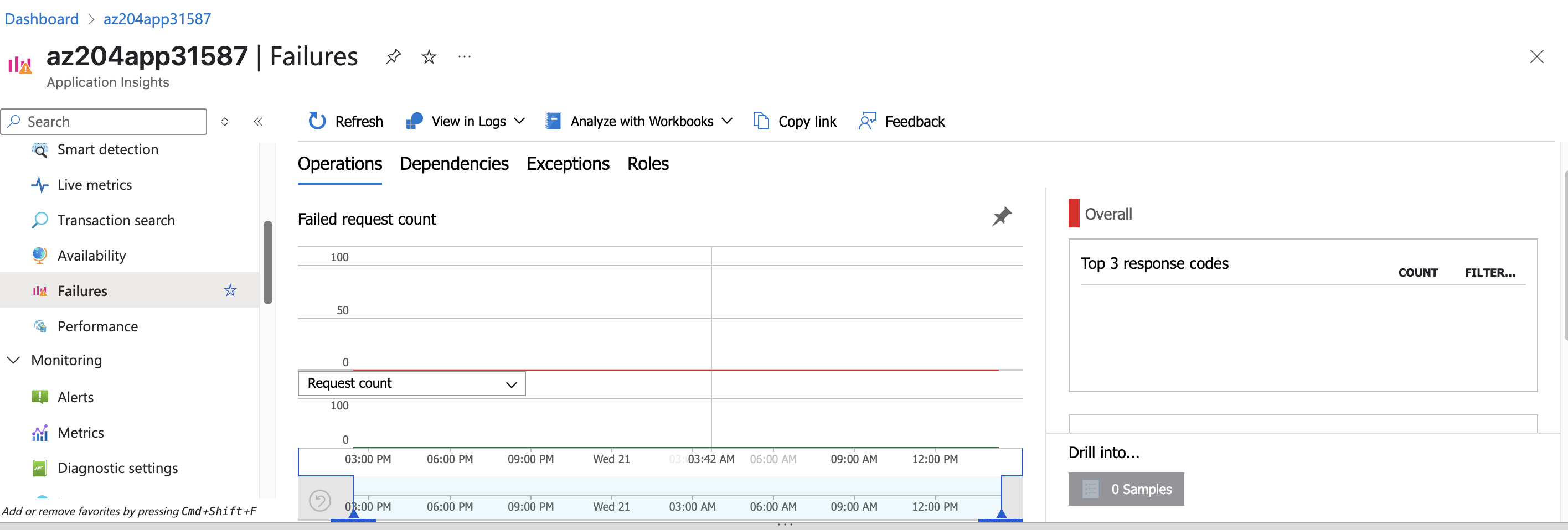Click the Smart detection sidebar icon
Image resolution: width=1568 pixels, height=530 pixels.
39,150
